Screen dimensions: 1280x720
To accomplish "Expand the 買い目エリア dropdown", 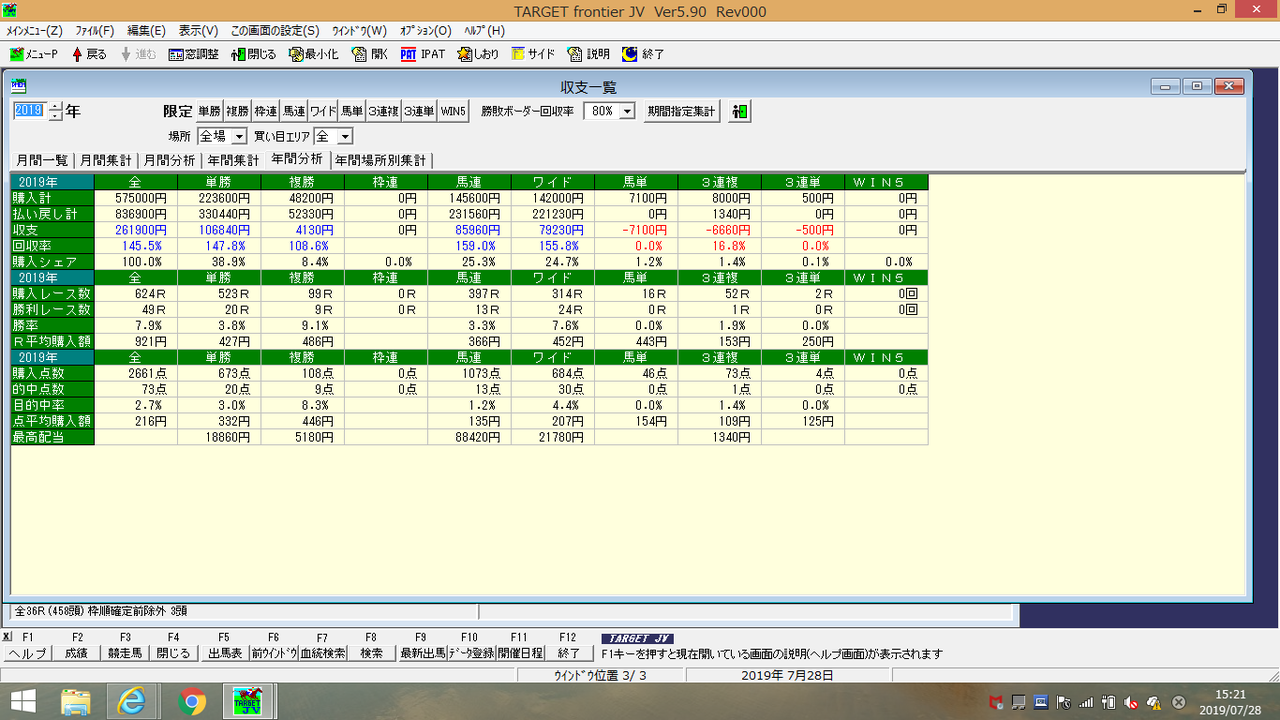I will pyautogui.click(x=344, y=136).
